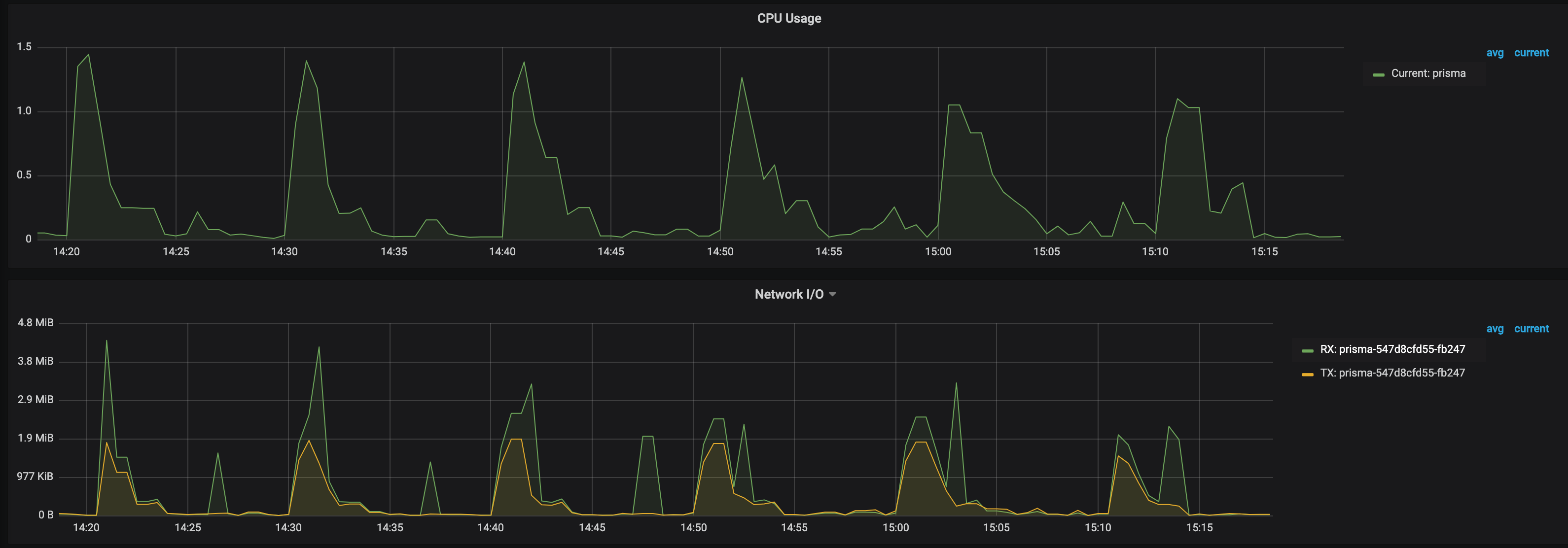Image resolution: width=1568 pixels, height=548 pixels.
Task: Click the 1.5 value on CPU Usage y-axis
Action: 24,47
